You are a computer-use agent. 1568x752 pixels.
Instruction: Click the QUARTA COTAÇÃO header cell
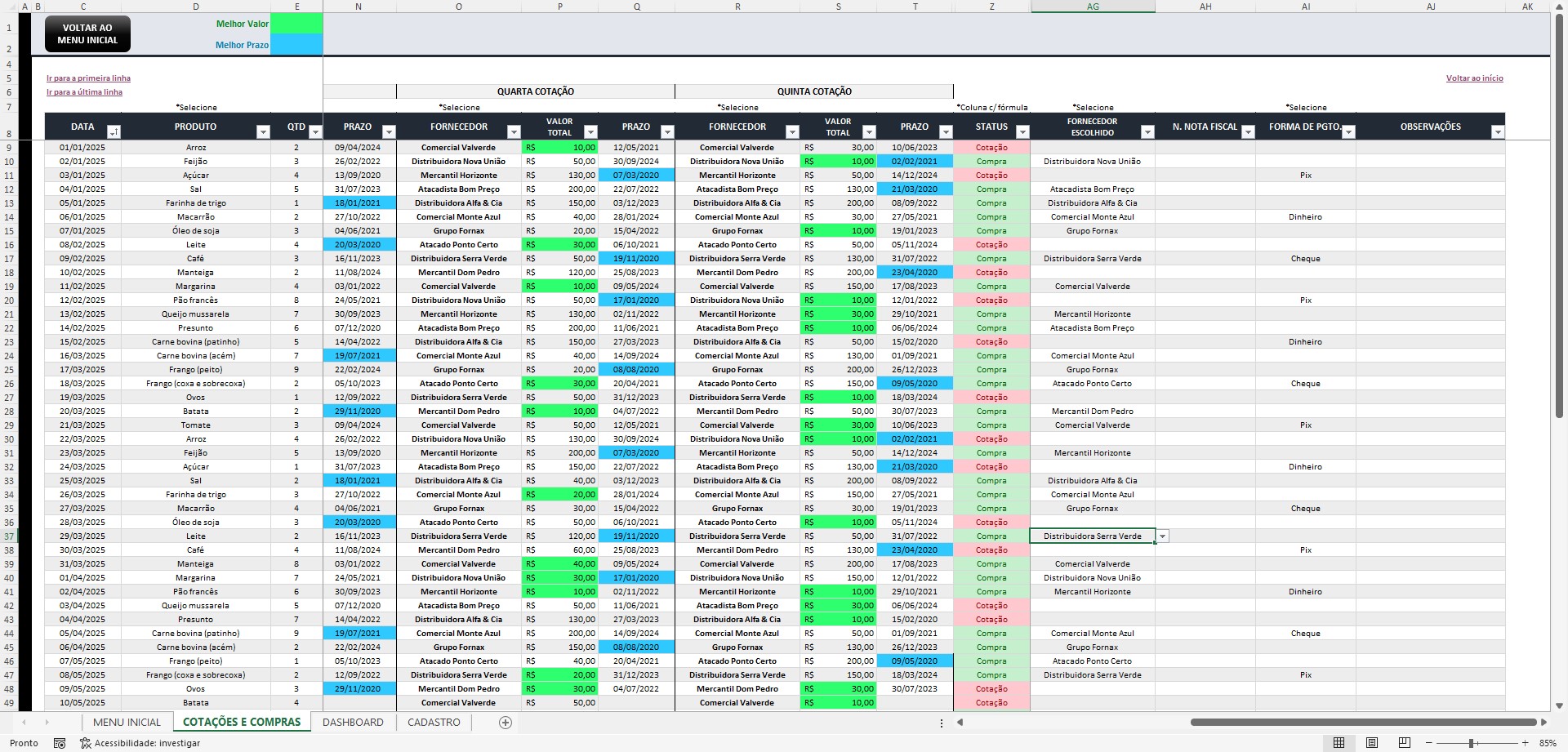536,91
